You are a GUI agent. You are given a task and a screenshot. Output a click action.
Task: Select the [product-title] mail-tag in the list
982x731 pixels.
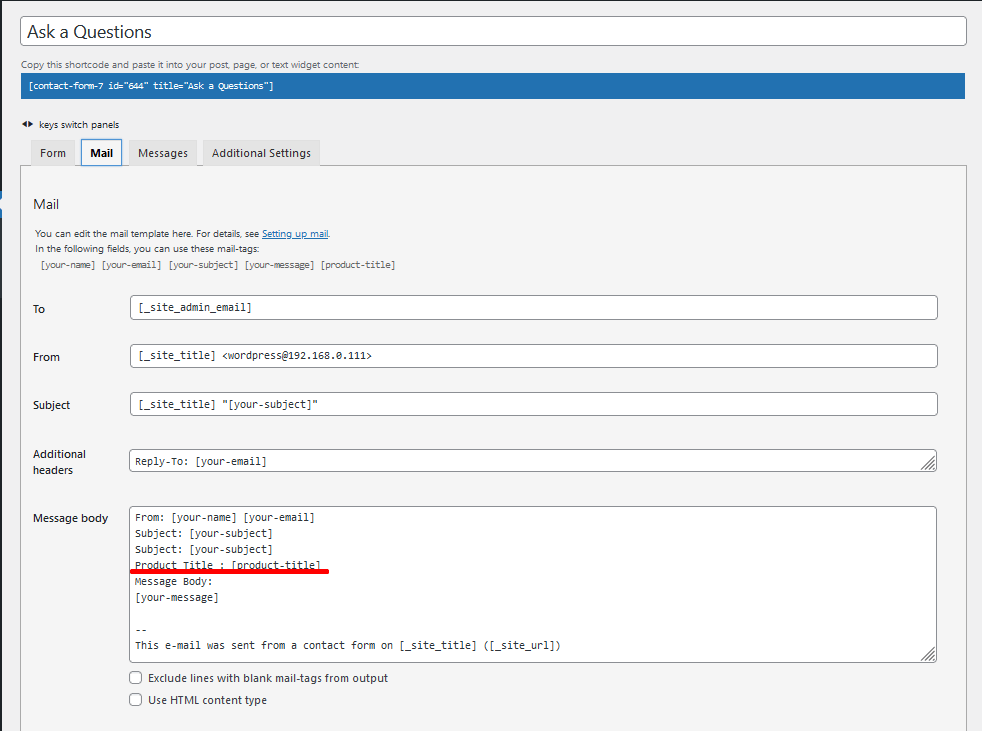pos(358,265)
